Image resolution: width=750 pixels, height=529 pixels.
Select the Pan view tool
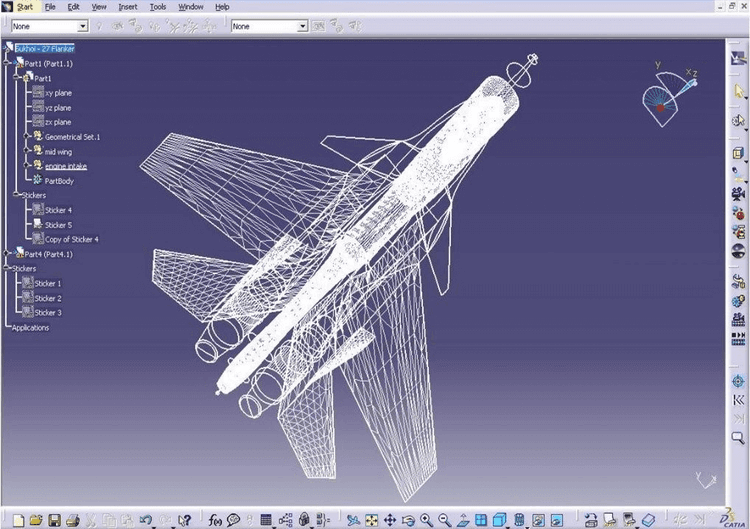pos(390,520)
